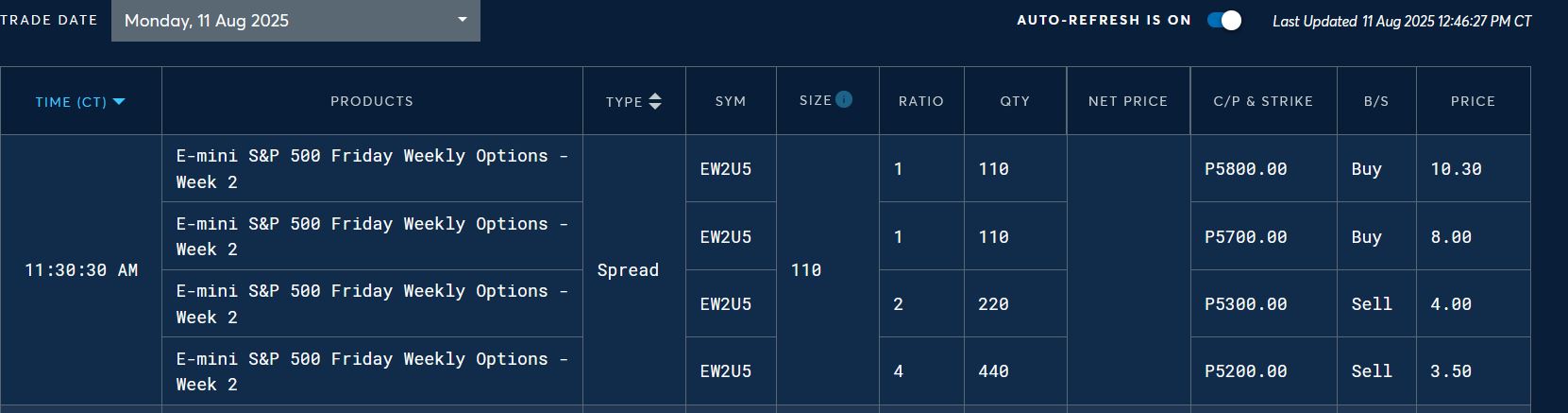This screenshot has width=1568, height=413.
Task: Turn off the auto-refresh toggle
Action: pos(1224,21)
